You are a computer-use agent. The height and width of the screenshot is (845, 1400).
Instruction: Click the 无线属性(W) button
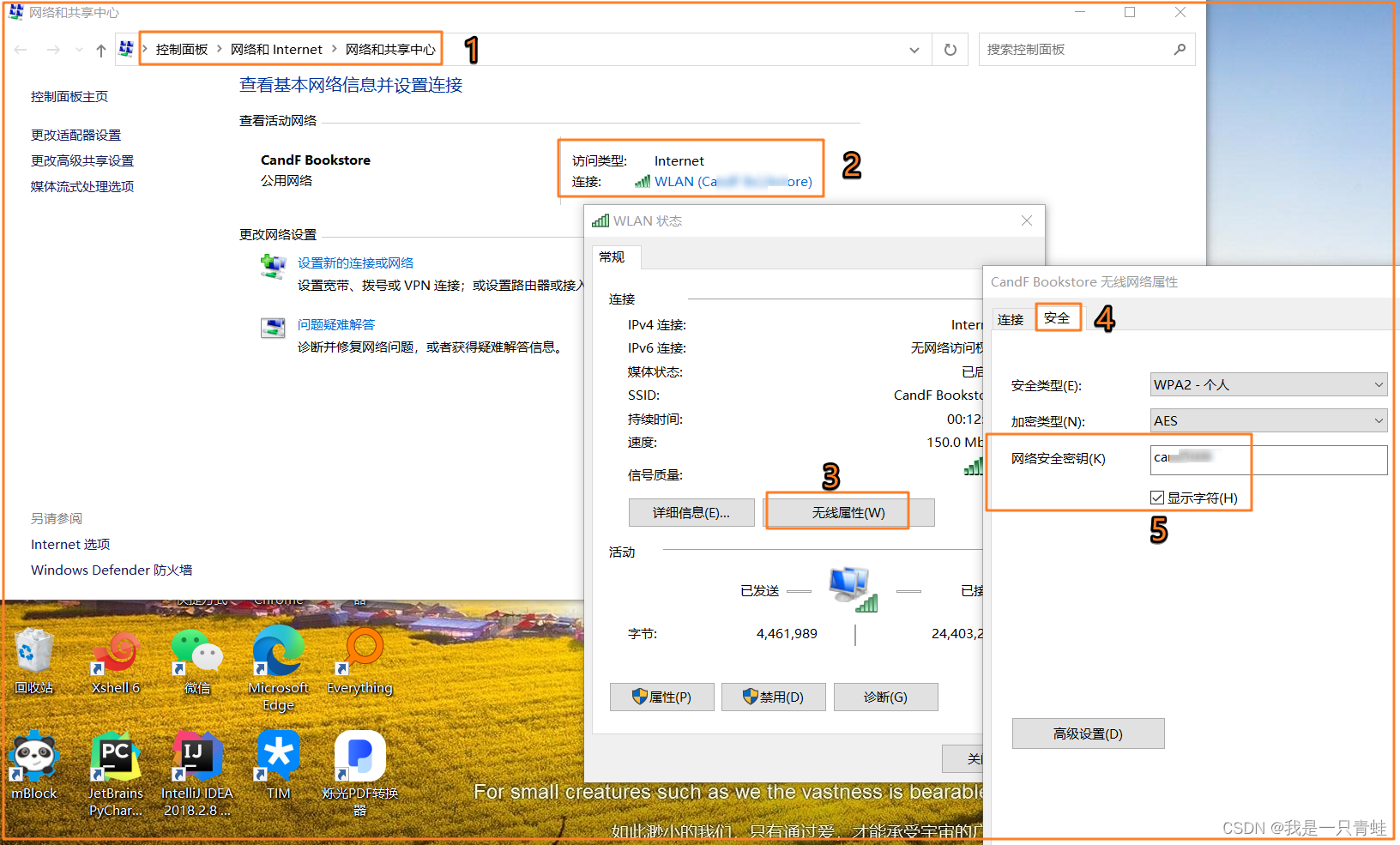point(836,511)
